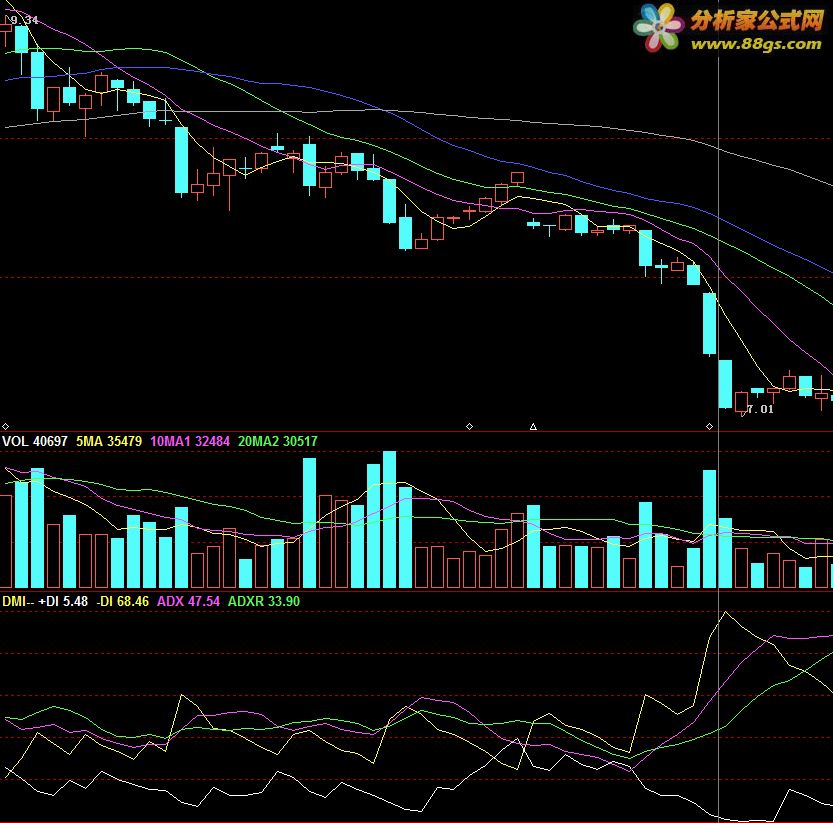Click the -DI 68.46 value
Viewport: 833px width, 823px height.
tap(122, 601)
